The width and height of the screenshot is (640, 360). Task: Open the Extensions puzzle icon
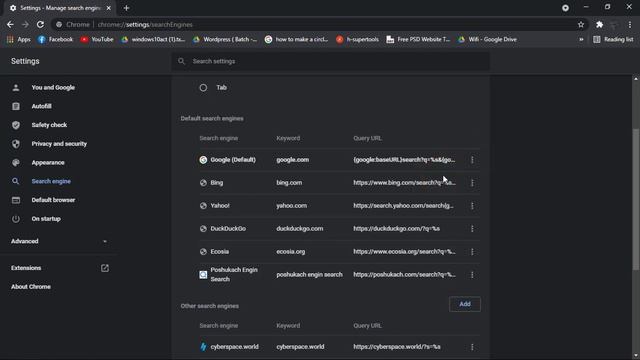click(599, 24)
